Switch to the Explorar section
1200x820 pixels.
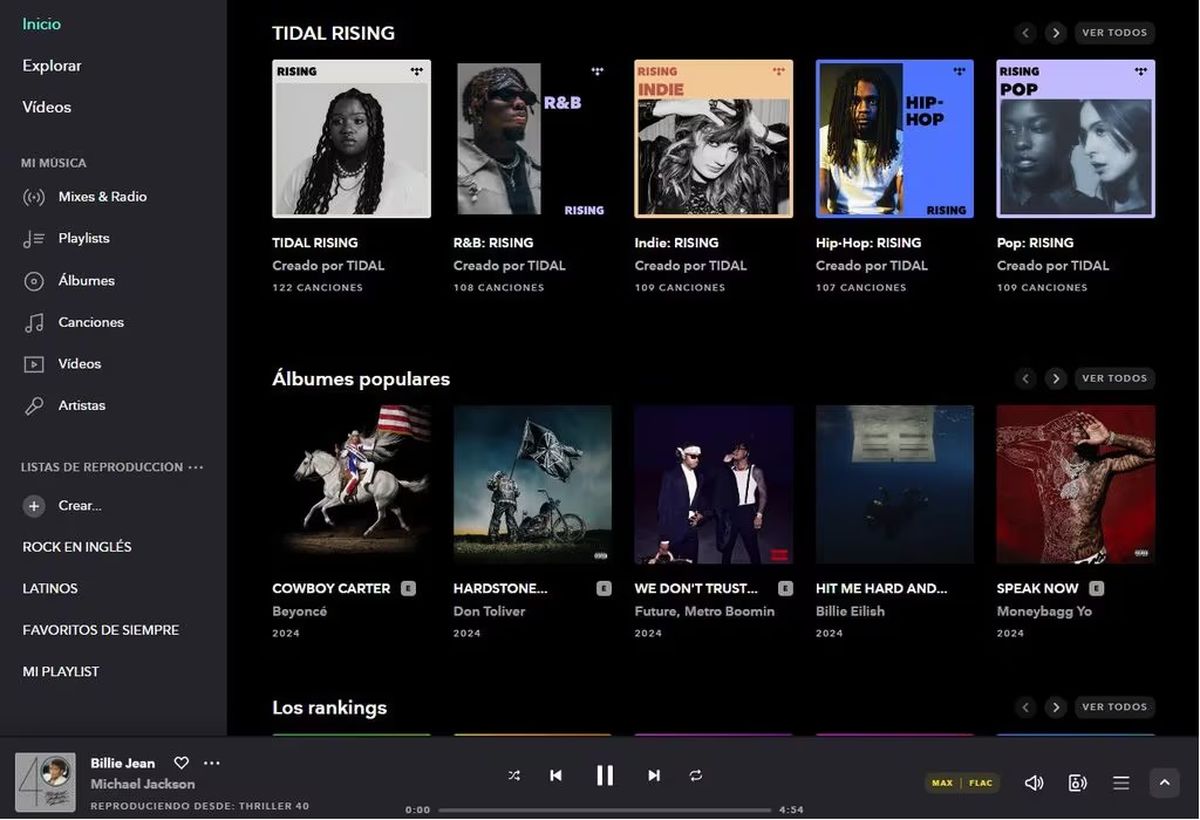51,65
